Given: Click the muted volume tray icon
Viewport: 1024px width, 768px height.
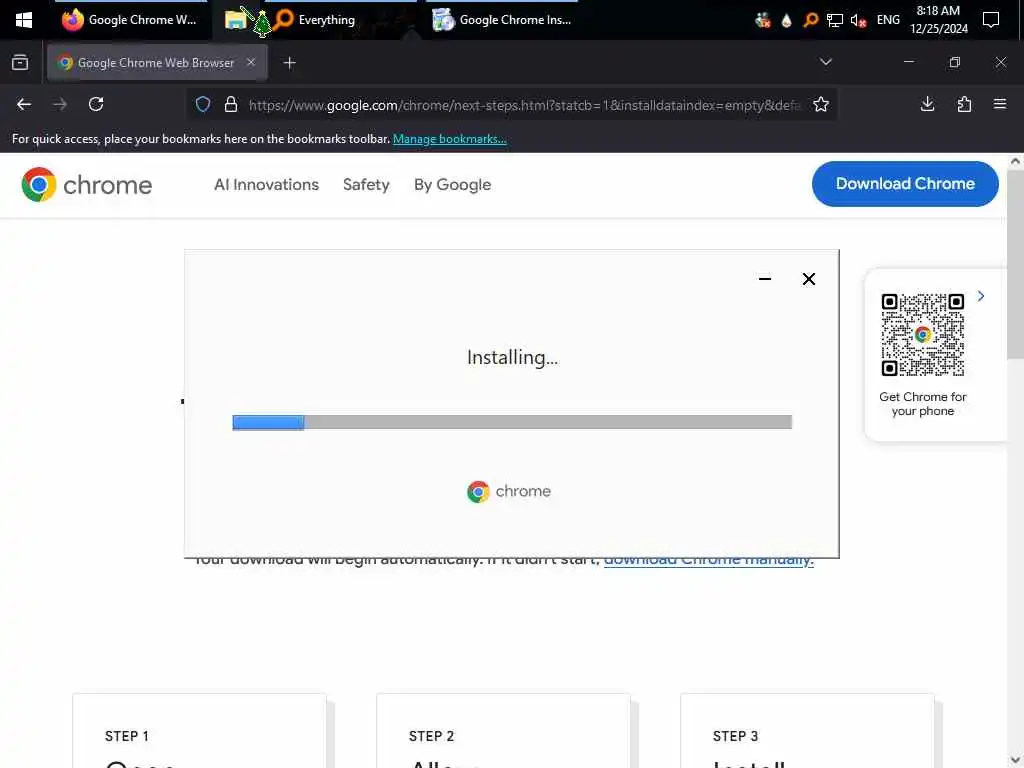Looking at the screenshot, I should tap(858, 20).
